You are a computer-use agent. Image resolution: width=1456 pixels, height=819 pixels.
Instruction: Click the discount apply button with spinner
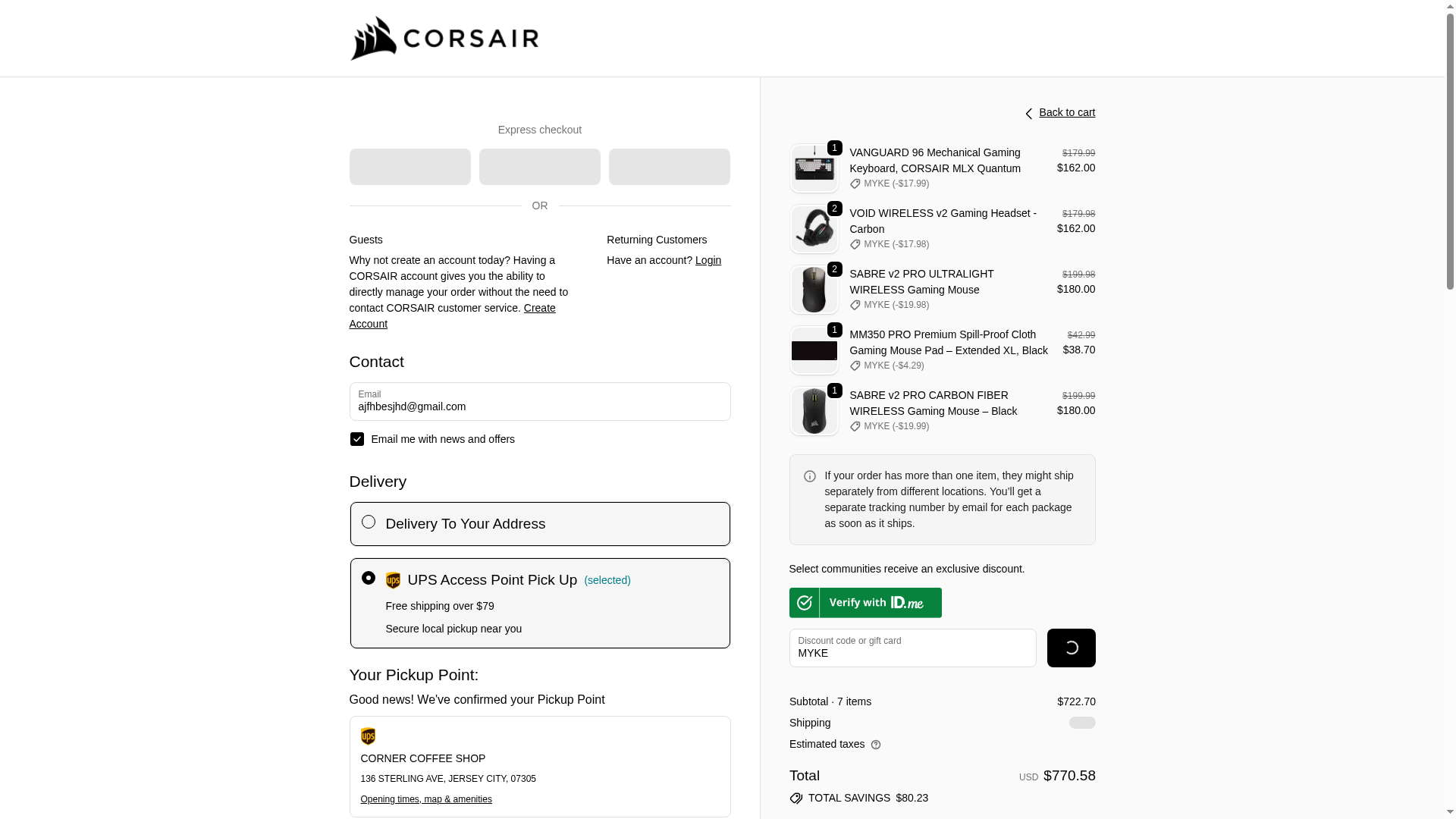(1071, 648)
